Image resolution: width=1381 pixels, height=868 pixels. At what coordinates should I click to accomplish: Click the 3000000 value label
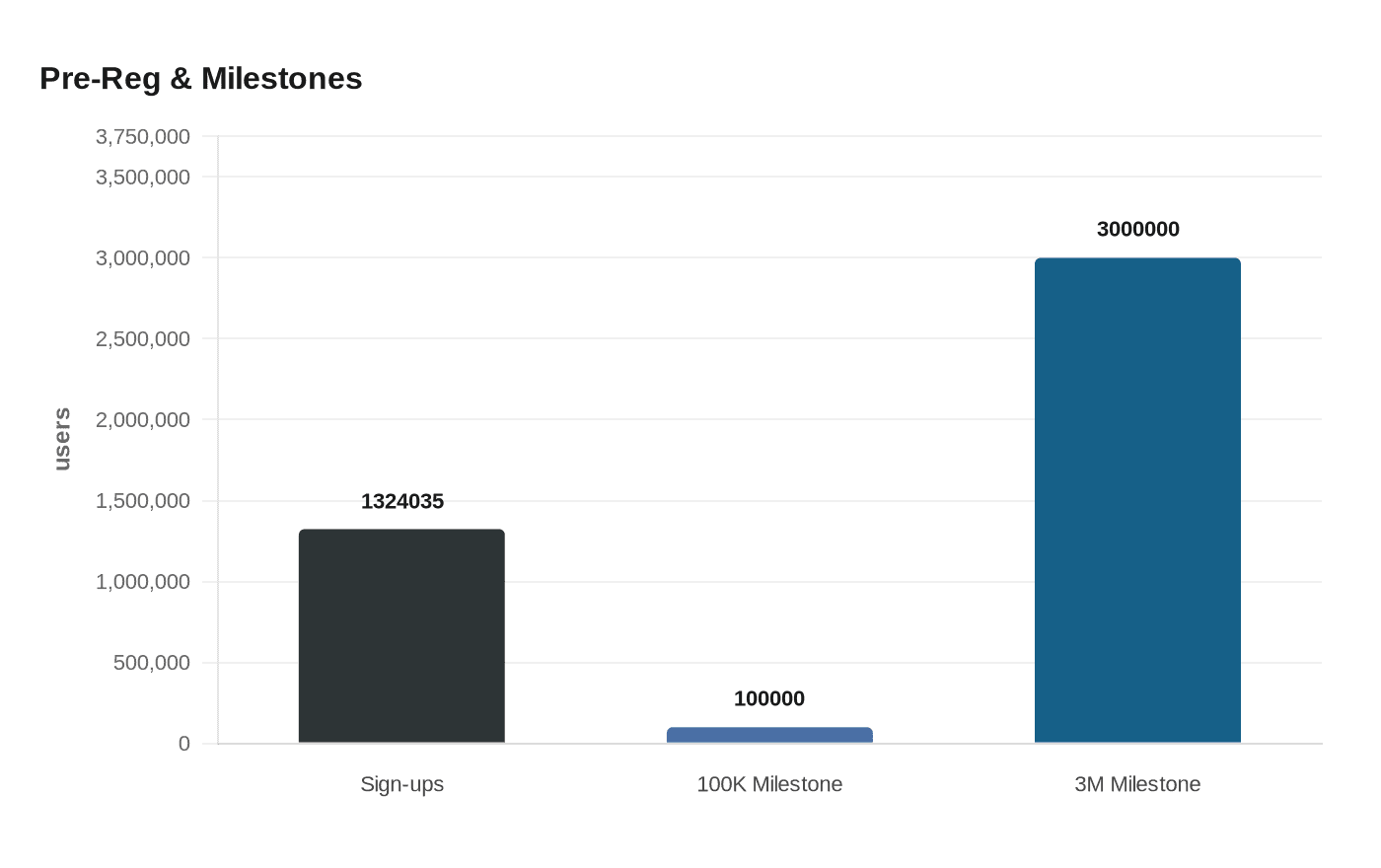pos(1138,228)
